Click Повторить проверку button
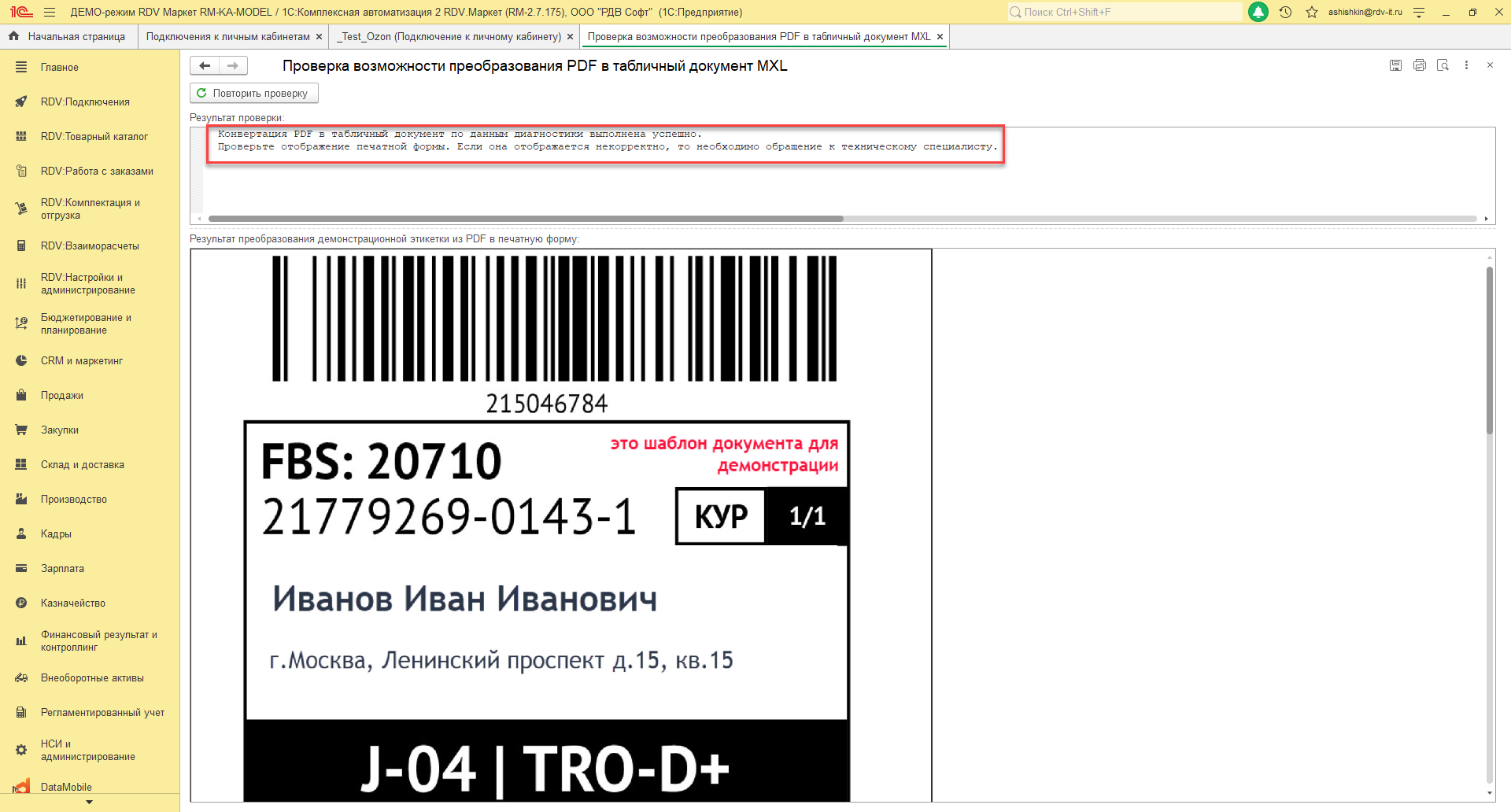 tap(253, 93)
